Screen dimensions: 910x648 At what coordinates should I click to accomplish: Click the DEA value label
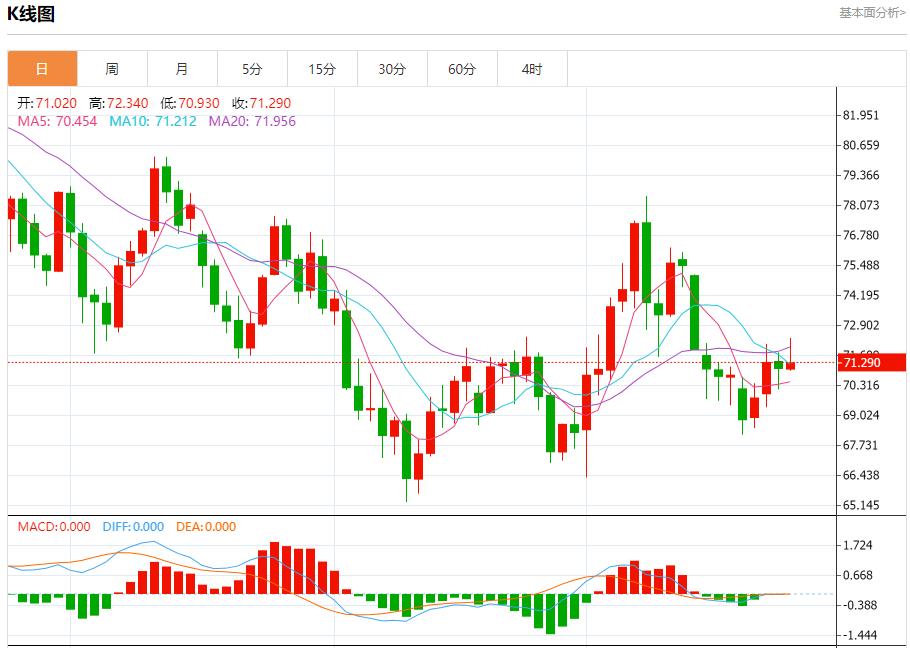206,527
